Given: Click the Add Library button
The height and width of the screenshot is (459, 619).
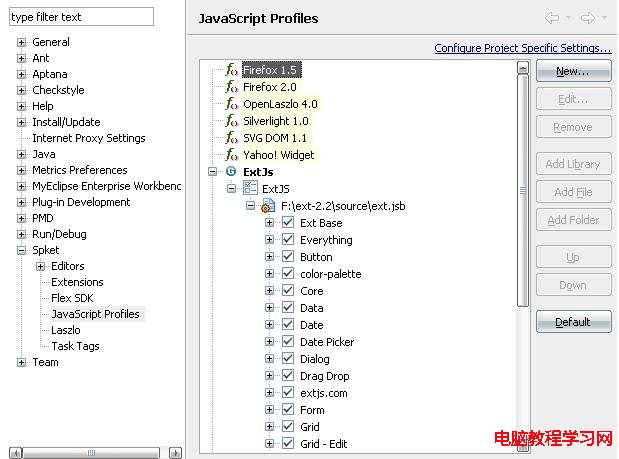Looking at the screenshot, I should (574, 164).
